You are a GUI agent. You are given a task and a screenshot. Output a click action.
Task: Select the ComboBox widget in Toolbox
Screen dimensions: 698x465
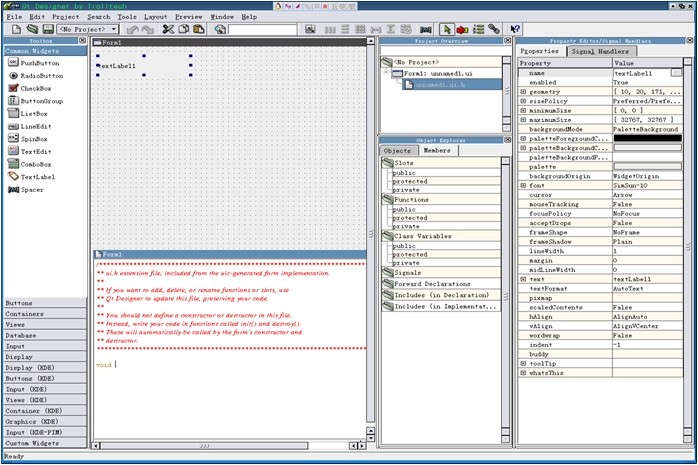click(37, 163)
